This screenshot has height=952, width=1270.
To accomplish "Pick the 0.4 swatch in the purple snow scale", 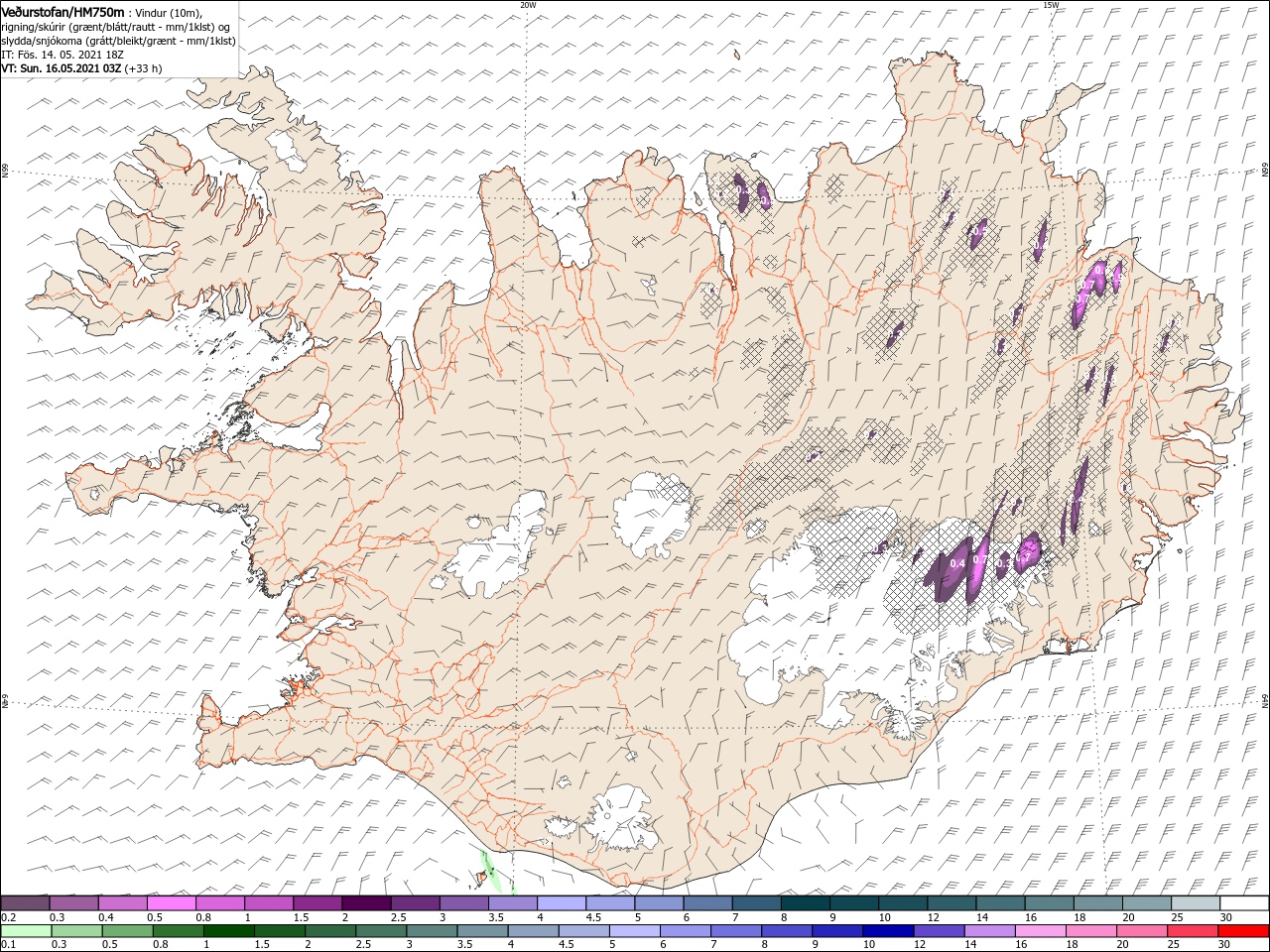I will point(122,903).
